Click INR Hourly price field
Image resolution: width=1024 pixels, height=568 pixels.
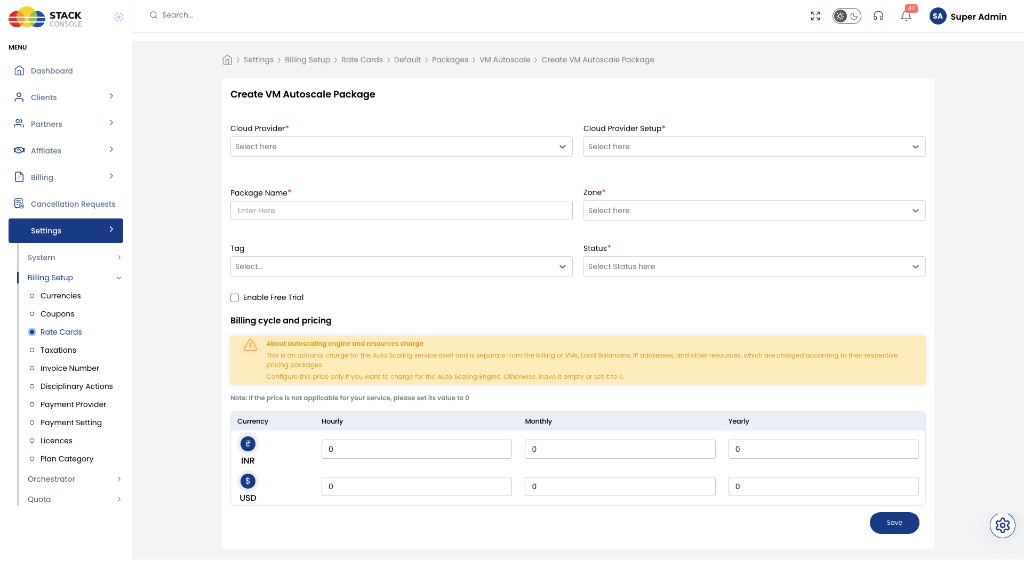click(416, 449)
